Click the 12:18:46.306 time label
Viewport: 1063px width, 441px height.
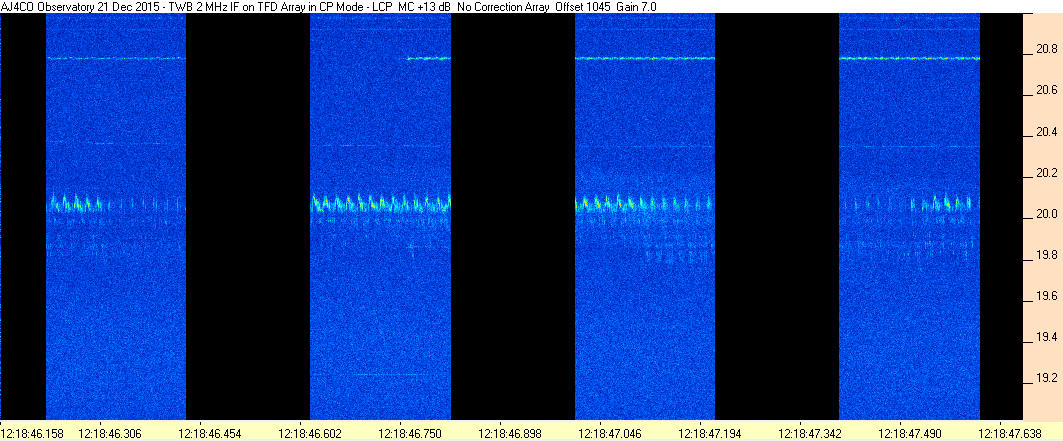(x=108, y=432)
